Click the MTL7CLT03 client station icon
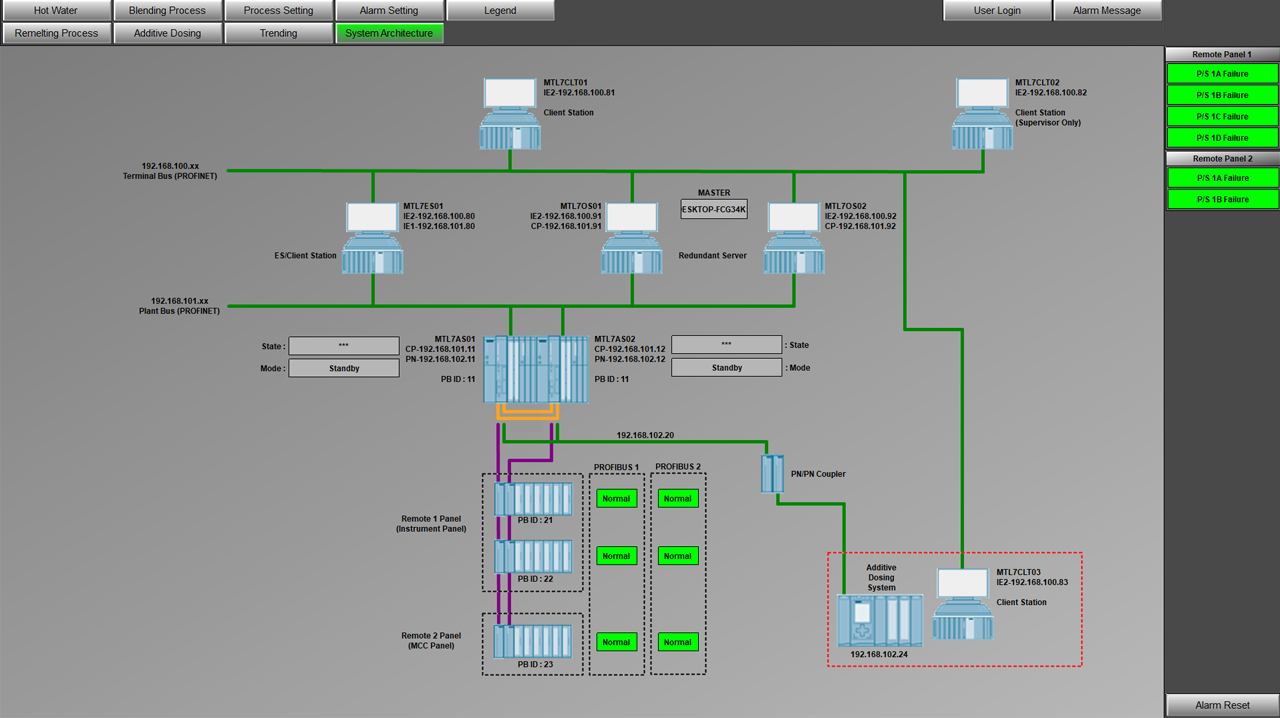The image size is (1280, 718). tap(963, 604)
